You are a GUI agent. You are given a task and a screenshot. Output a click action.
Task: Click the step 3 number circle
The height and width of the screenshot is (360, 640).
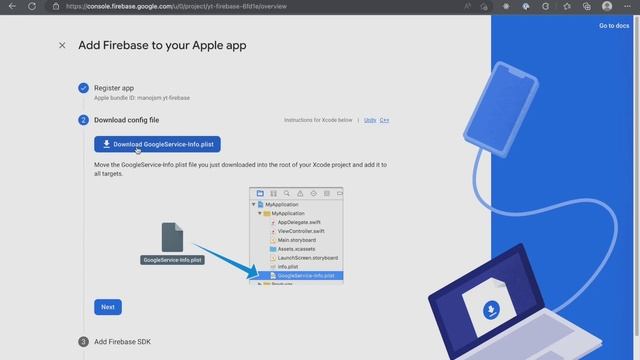tap(83, 342)
